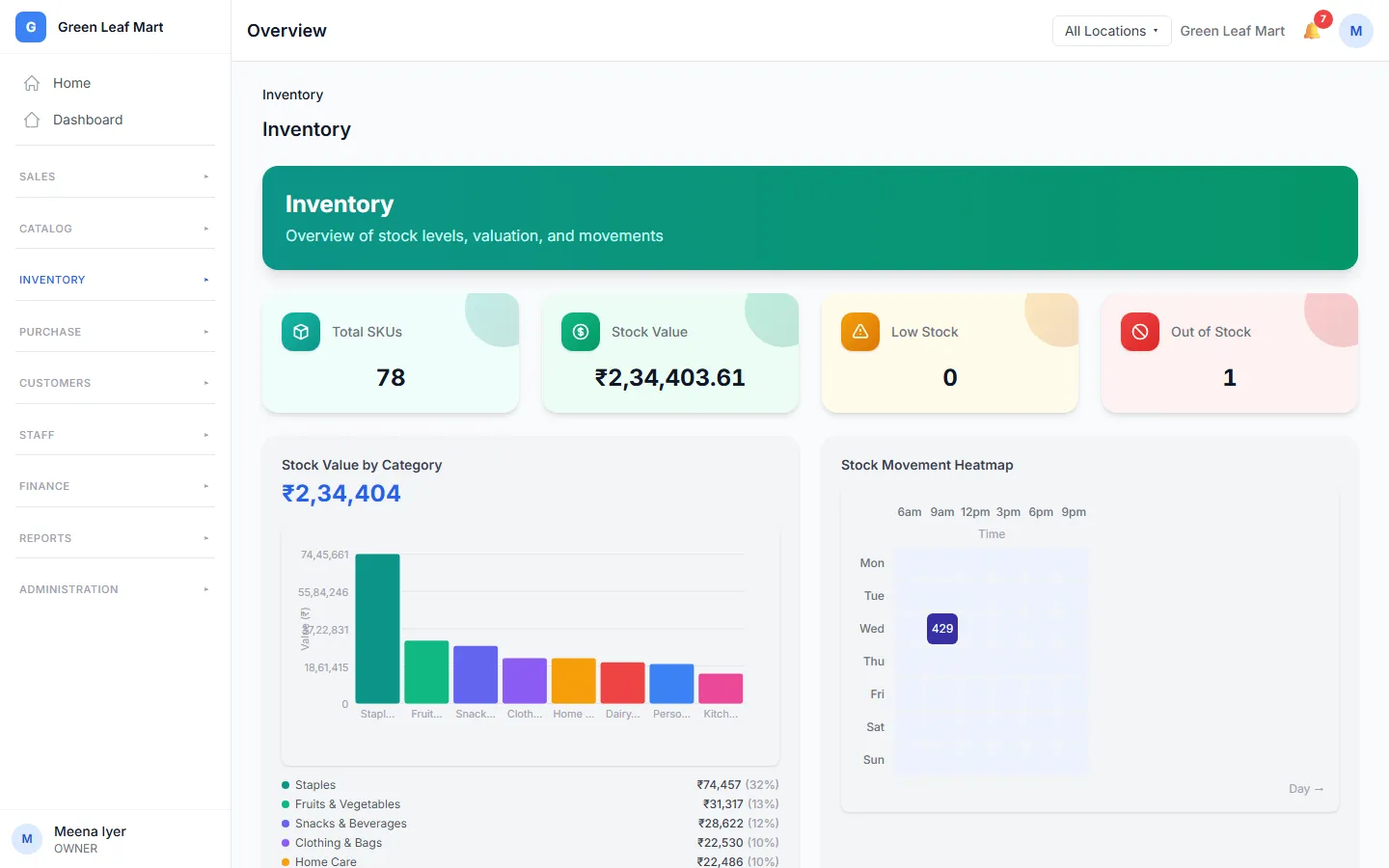The image size is (1389, 868).
Task: Click the ₹2,34,403.61 stock value figure
Action: tap(670, 377)
